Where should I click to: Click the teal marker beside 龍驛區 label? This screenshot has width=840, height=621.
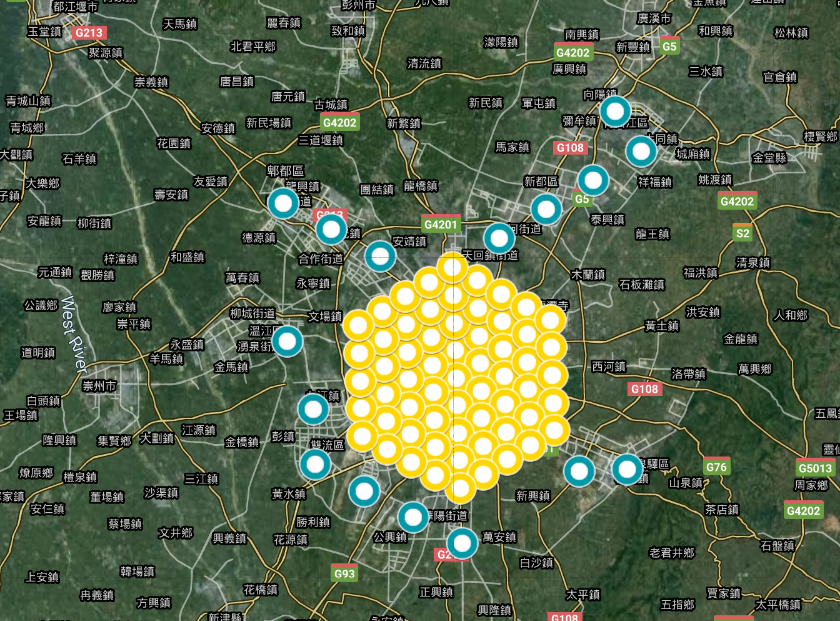tap(627, 469)
